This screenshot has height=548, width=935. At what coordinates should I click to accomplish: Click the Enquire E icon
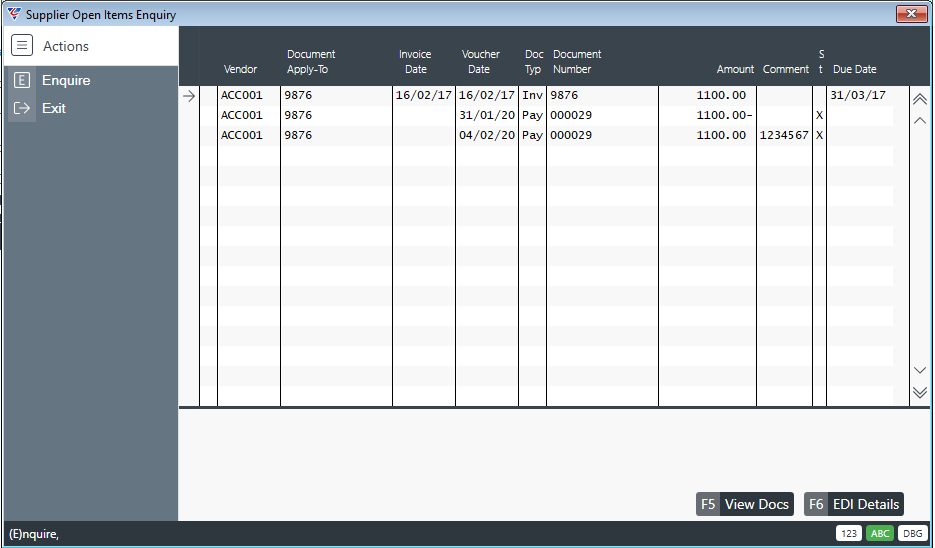click(x=22, y=80)
